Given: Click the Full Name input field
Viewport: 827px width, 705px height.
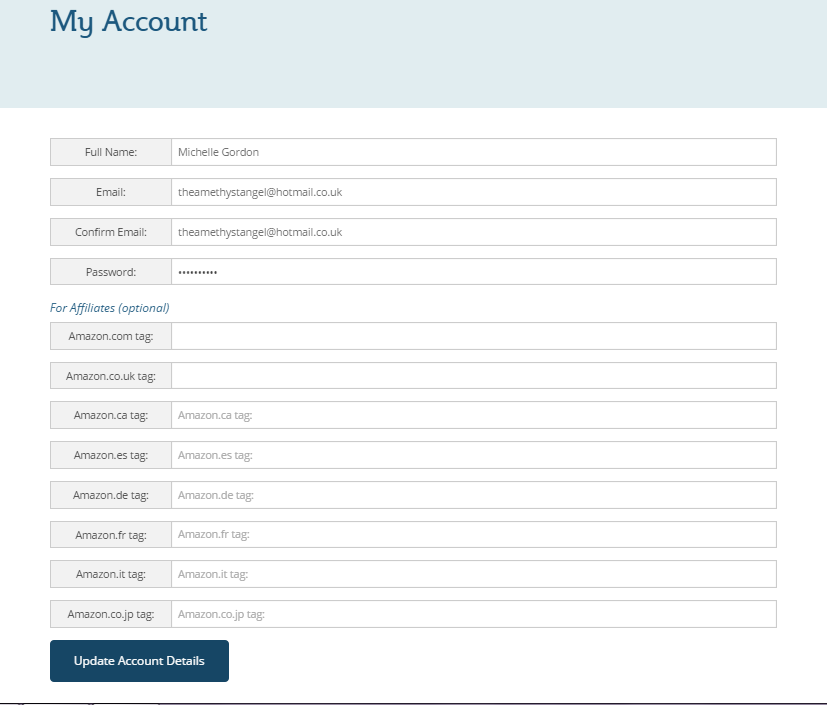Looking at the screenshot, I should click(473, 152).
